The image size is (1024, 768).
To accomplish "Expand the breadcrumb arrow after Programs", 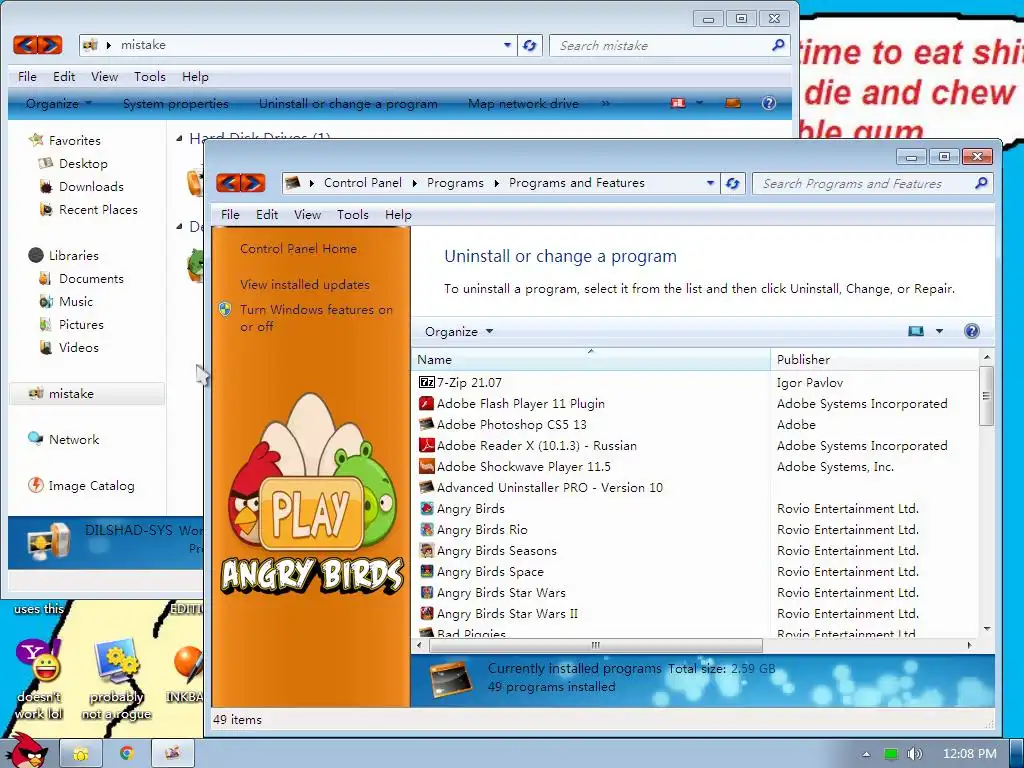I will click(496, 184).
